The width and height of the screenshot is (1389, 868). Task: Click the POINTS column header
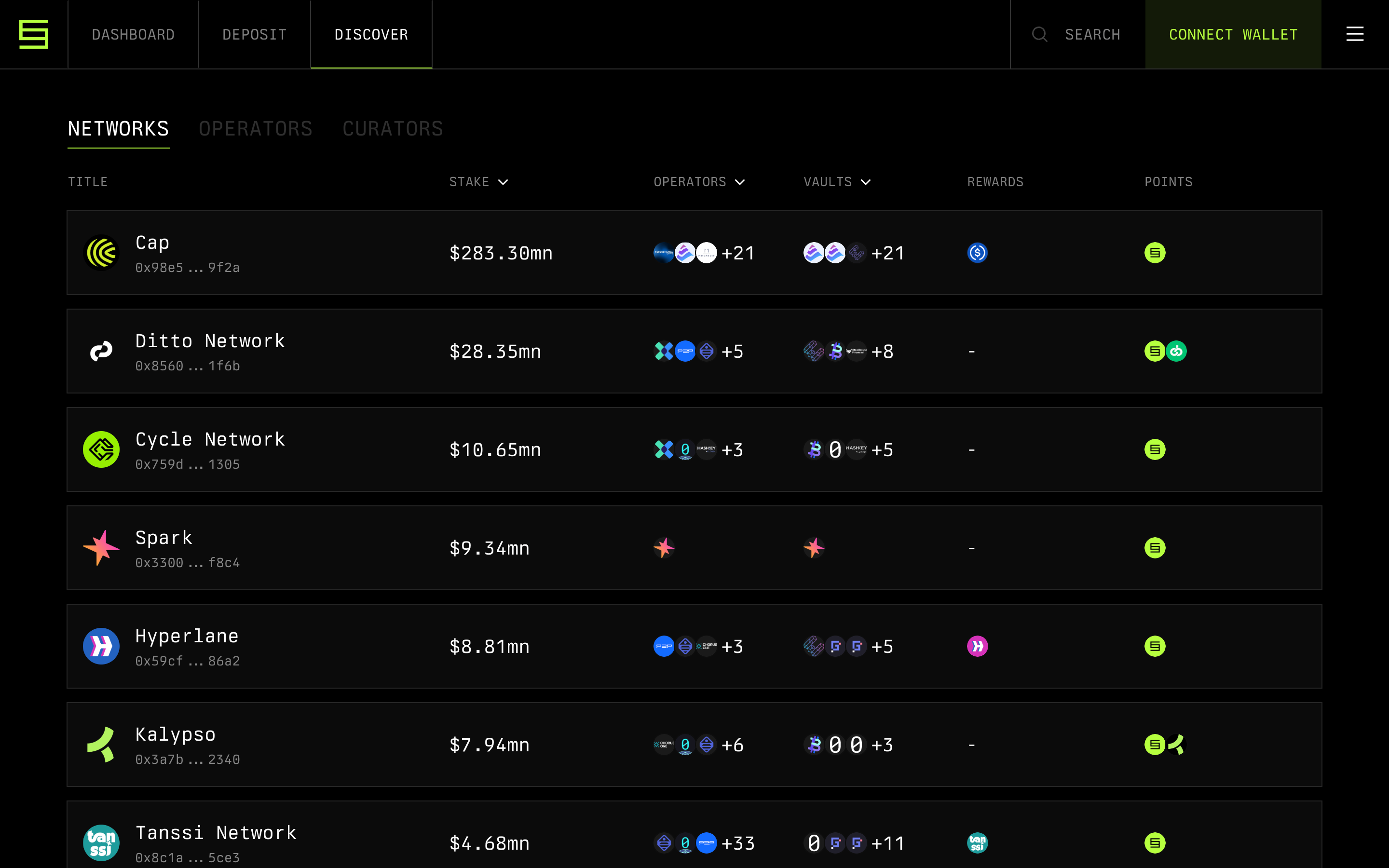point(1168,182)
